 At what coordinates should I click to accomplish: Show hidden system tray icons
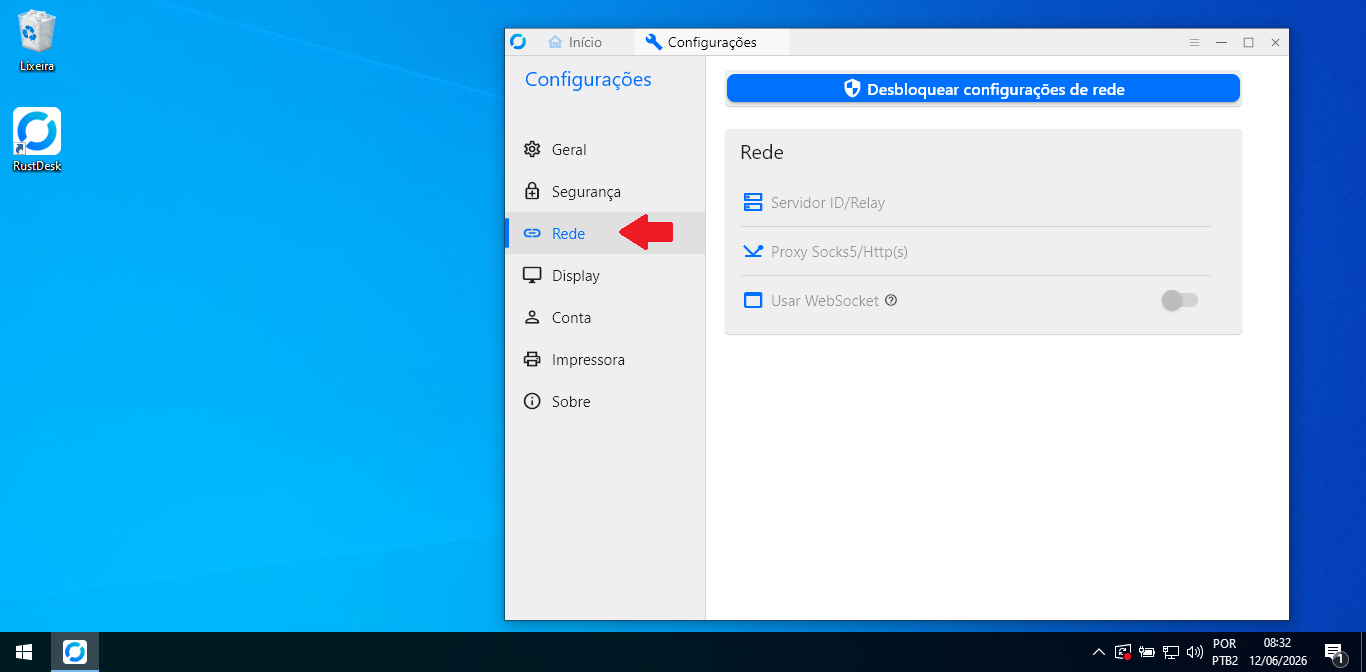tap(1099, 652)
